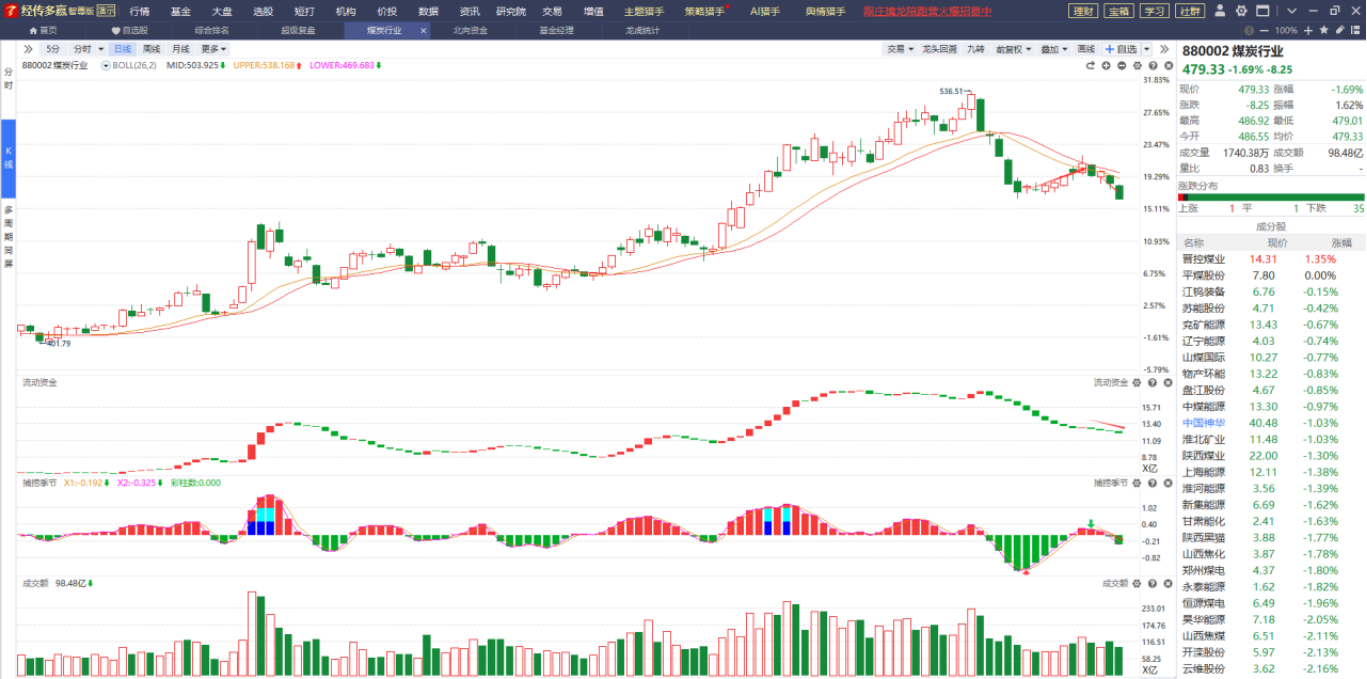Close the 捕捞季节 indicator panel
1367x679 pixels.
click(1166, 483)
